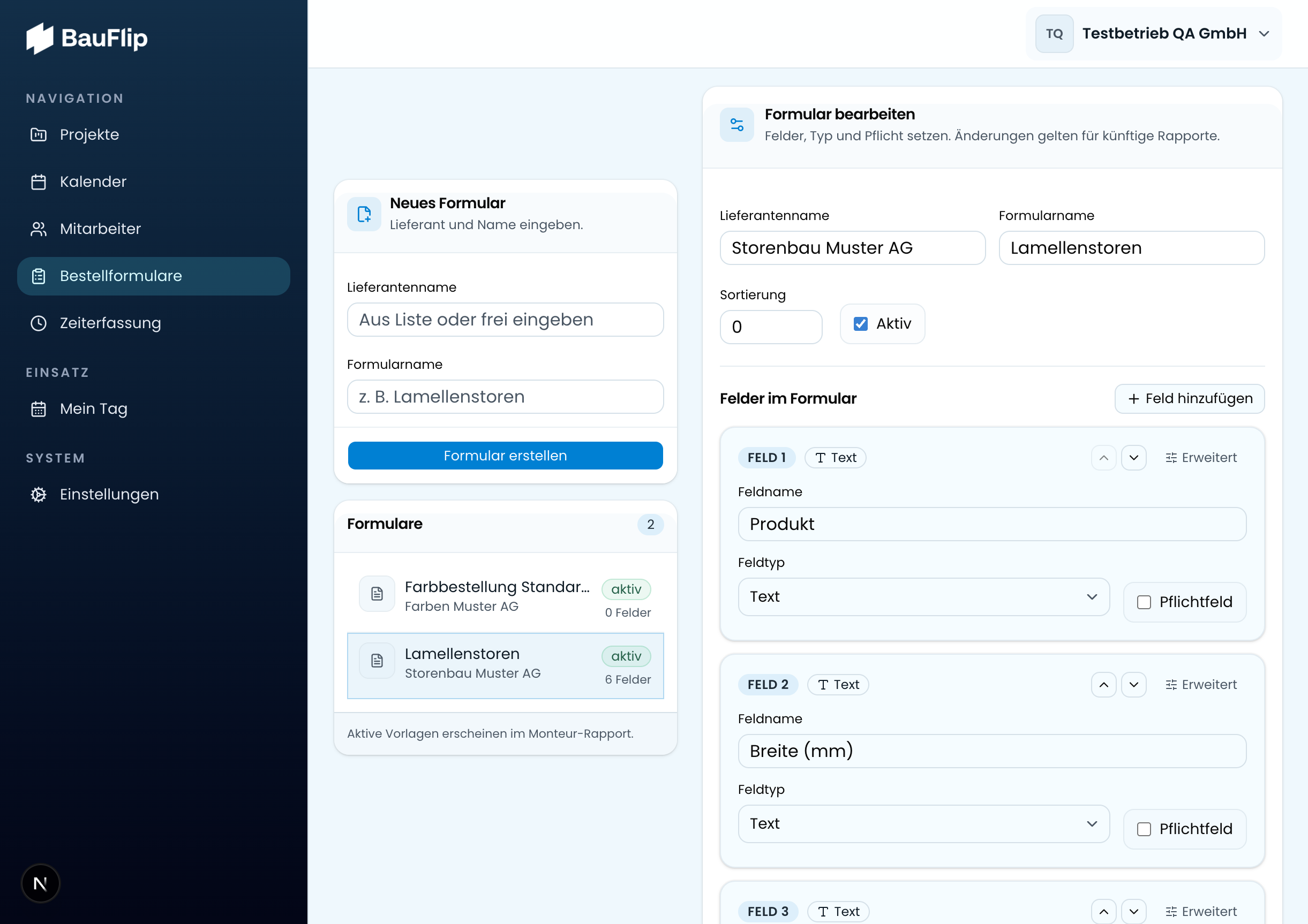Click the Kalender calendar icon
The width and height of the screenshot is (1308, 924).
pyautogui.click(x=38, y=181)
